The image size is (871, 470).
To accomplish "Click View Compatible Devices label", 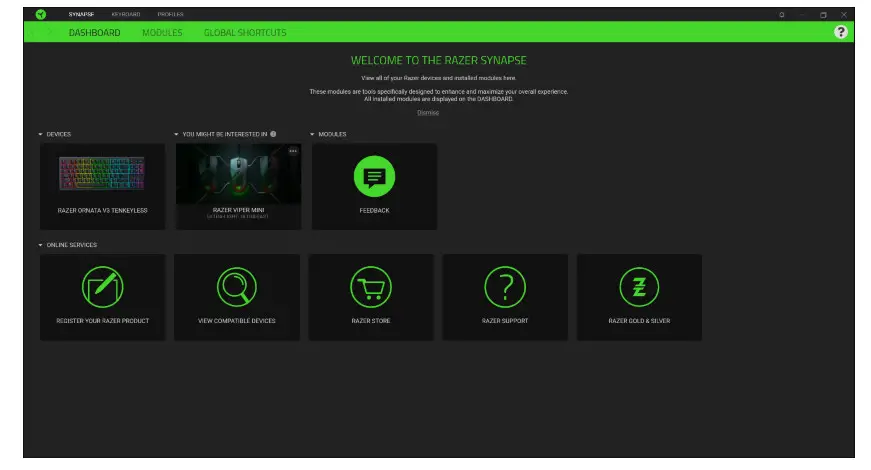I will click(x=237, y=321).
